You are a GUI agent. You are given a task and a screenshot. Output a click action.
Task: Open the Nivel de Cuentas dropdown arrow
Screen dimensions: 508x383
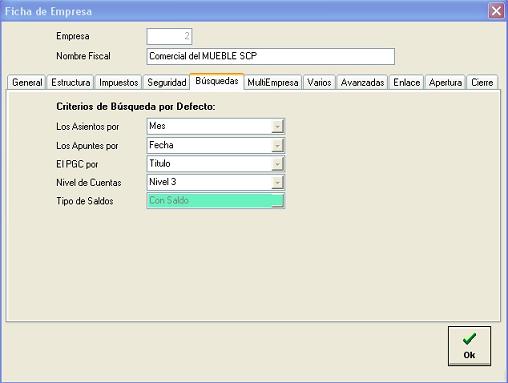point(277,182)
